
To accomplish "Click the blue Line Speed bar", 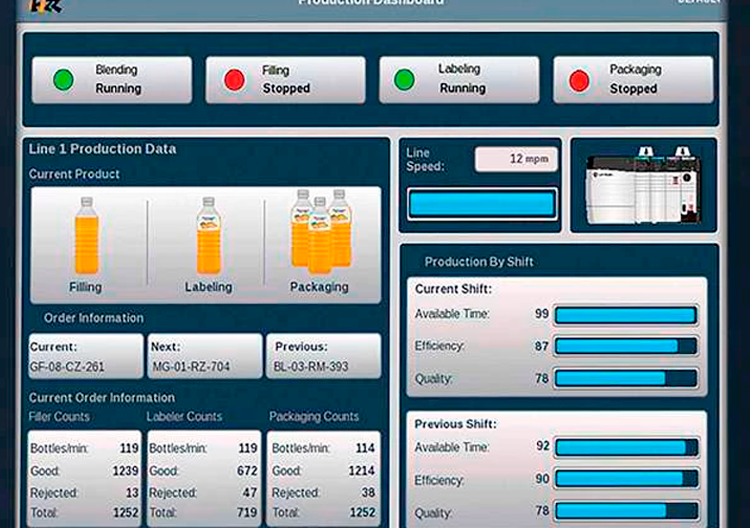I will pos(482,204).
